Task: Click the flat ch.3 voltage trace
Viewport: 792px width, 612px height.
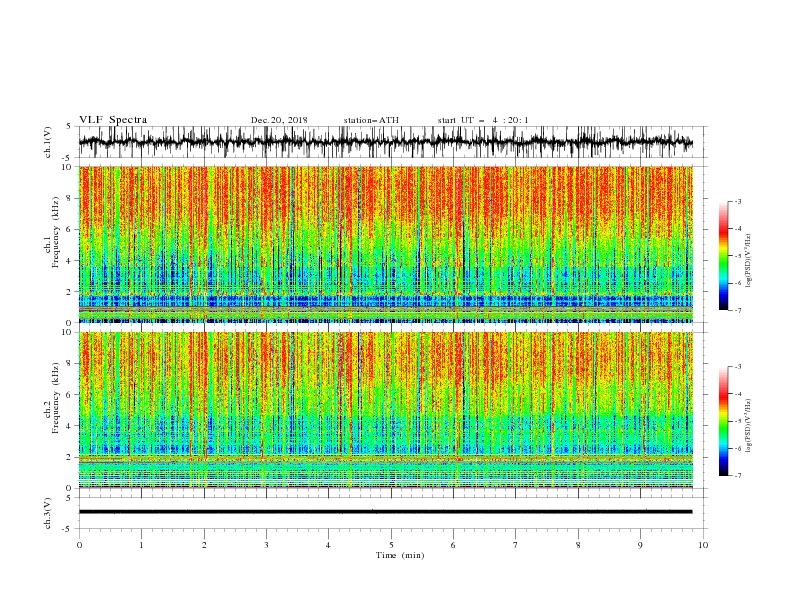Action: tap(385, 512)
